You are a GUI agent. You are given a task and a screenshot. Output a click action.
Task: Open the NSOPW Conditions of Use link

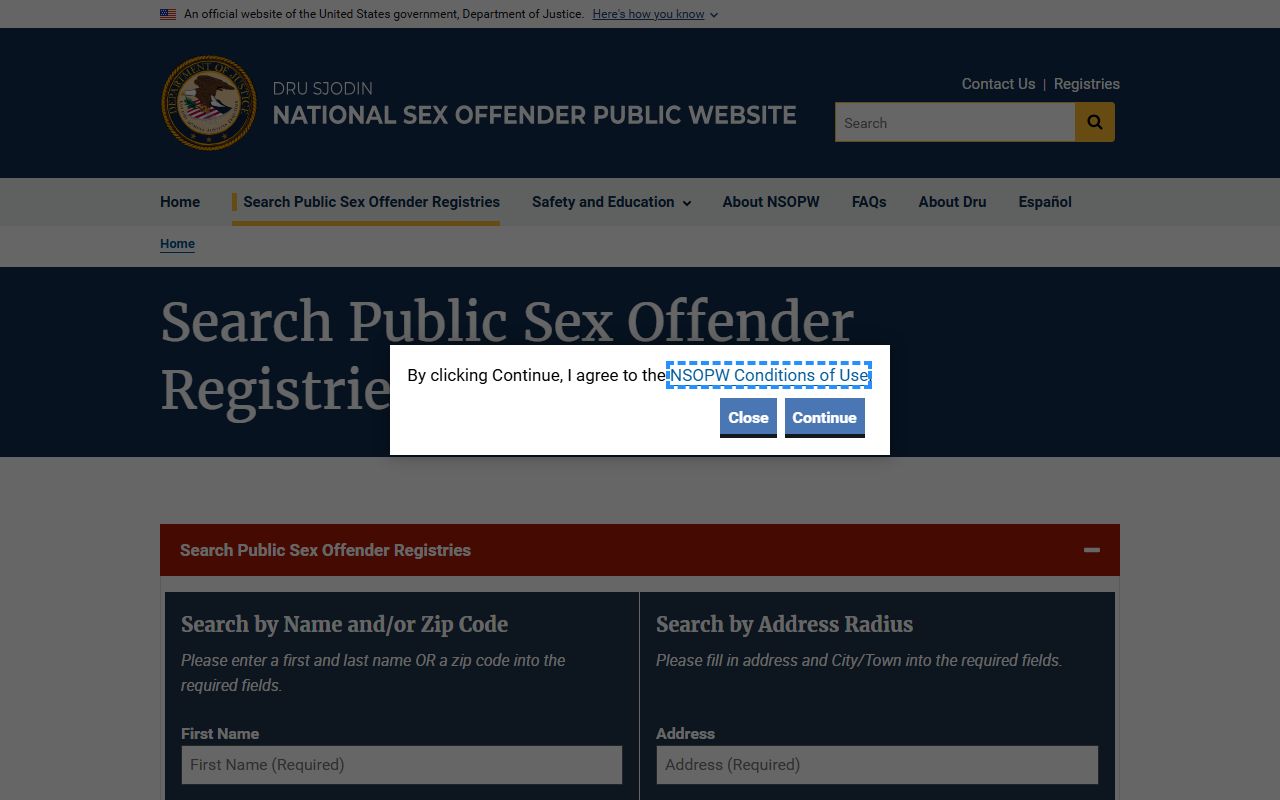point(769,375)
